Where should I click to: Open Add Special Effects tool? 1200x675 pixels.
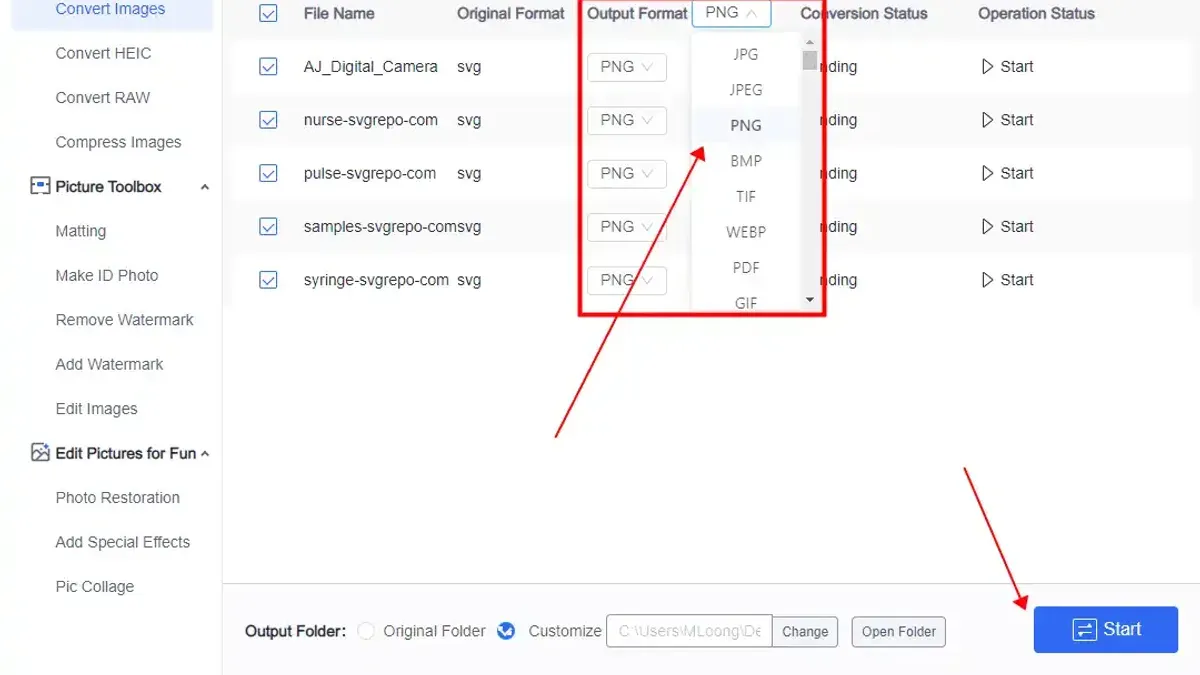pos(123,542)
